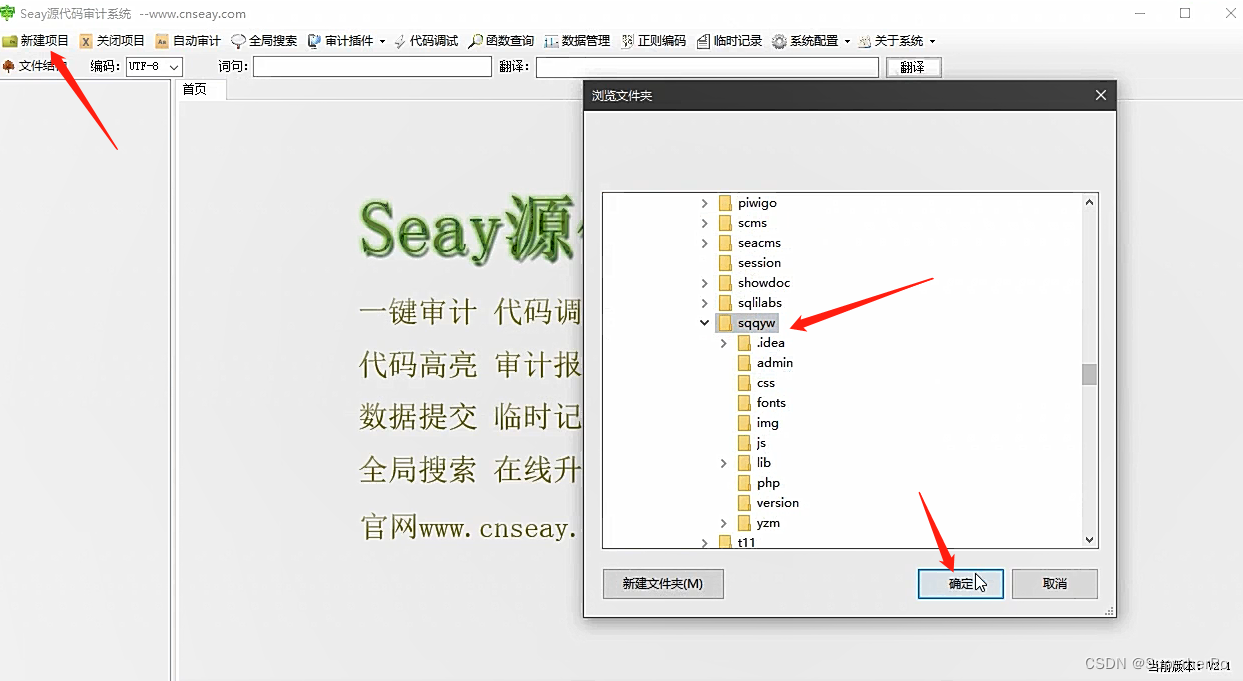Click the 关闭项目 close project toolbar button
The height and width of the screenshot is (681, 1243).
pos(112,41)
